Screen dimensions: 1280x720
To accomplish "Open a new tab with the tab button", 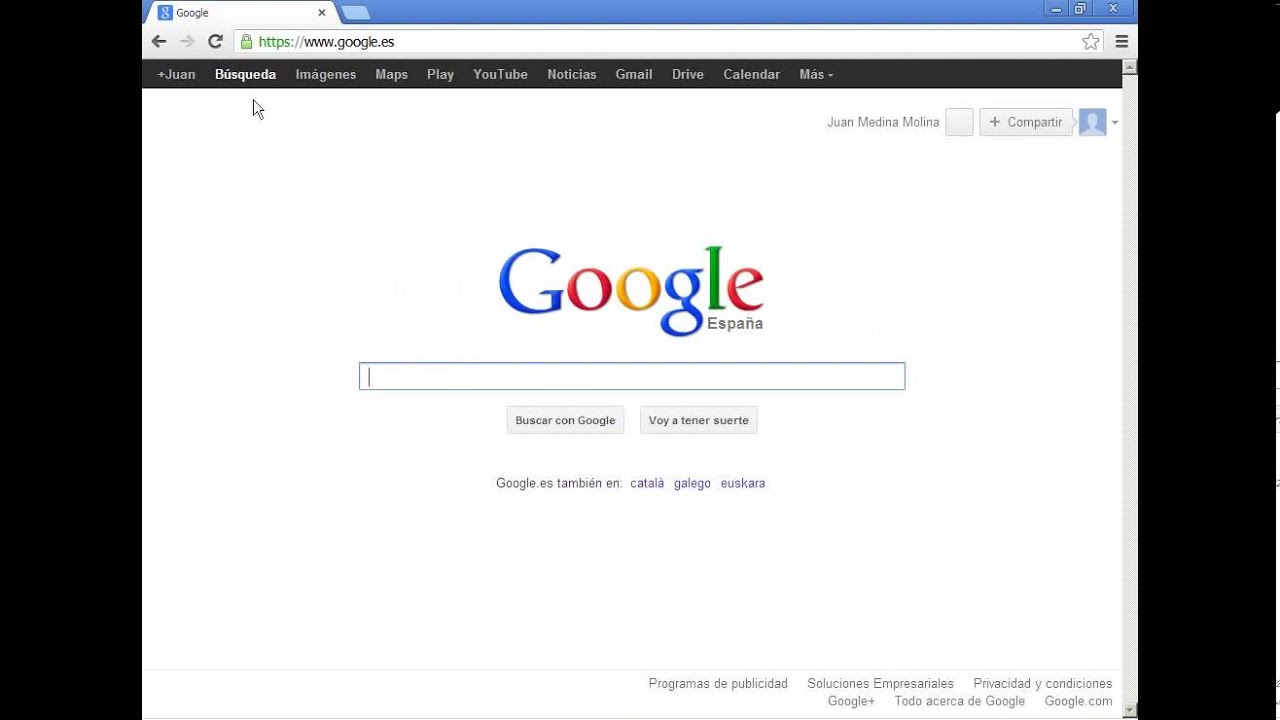I will 355,13.
